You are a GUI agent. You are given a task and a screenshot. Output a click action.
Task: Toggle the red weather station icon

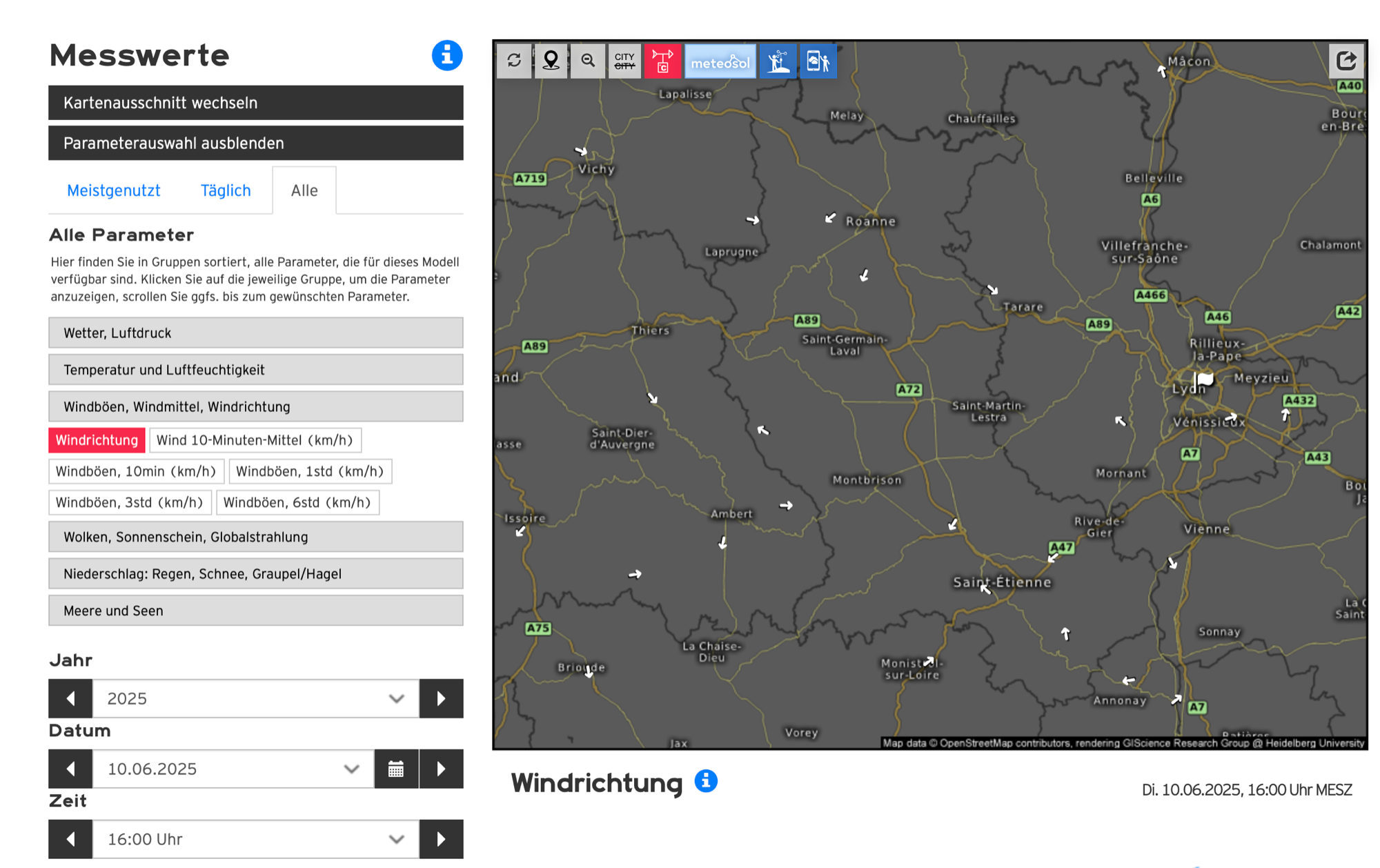[x=662, y=61]
